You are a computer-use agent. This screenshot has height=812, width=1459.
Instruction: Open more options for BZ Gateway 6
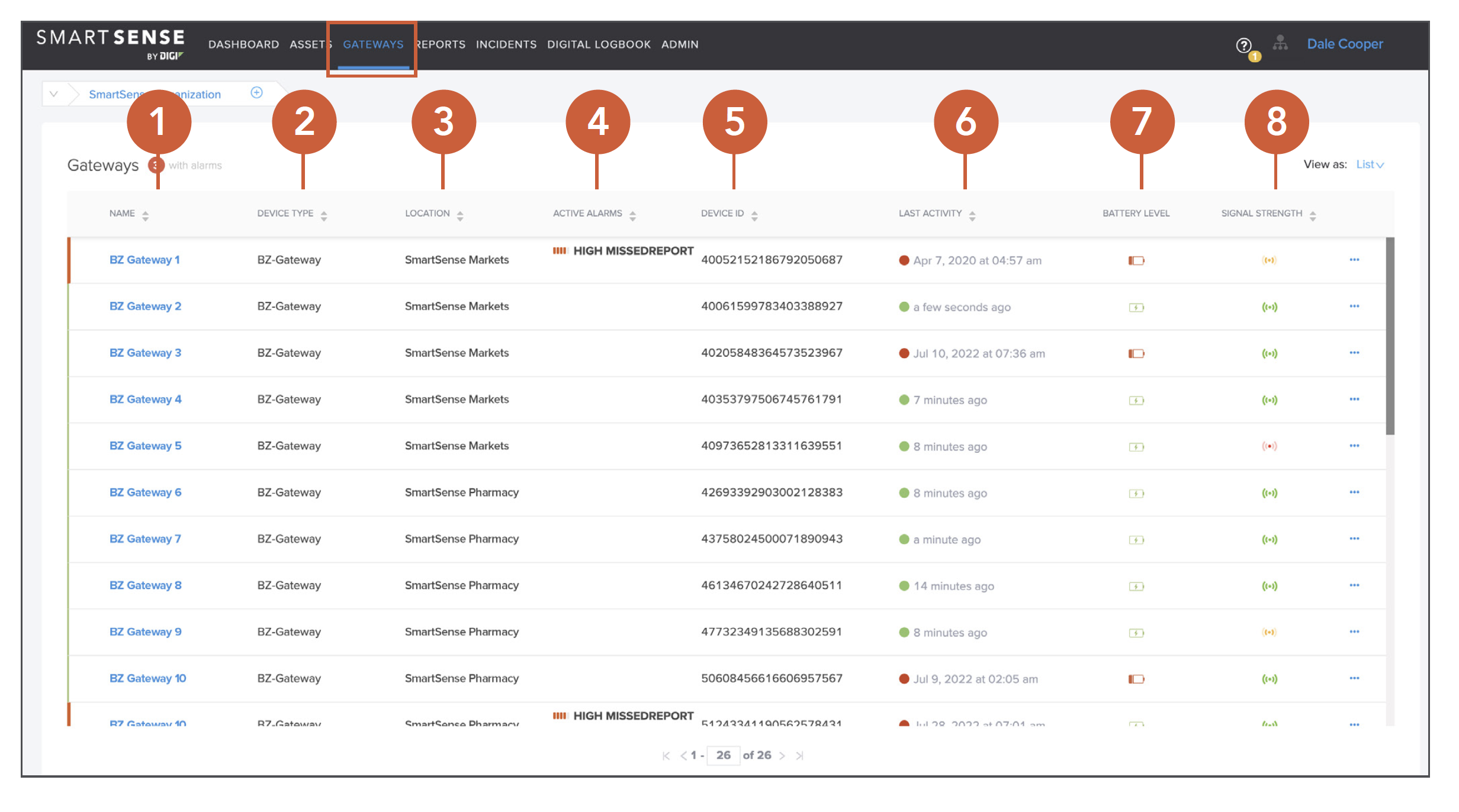(1354, 492)
